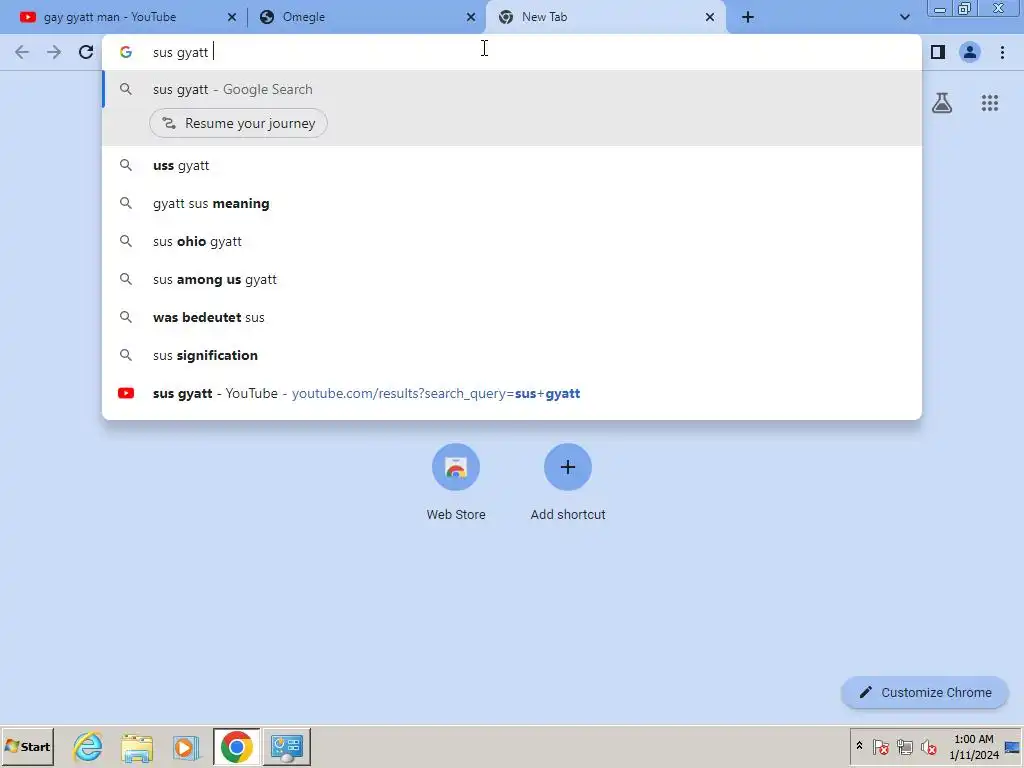Click the search icon beside uss gyatt
The width and height of the screenshot is (1024, 768).
pyautogui.click(x=126, y=166)
